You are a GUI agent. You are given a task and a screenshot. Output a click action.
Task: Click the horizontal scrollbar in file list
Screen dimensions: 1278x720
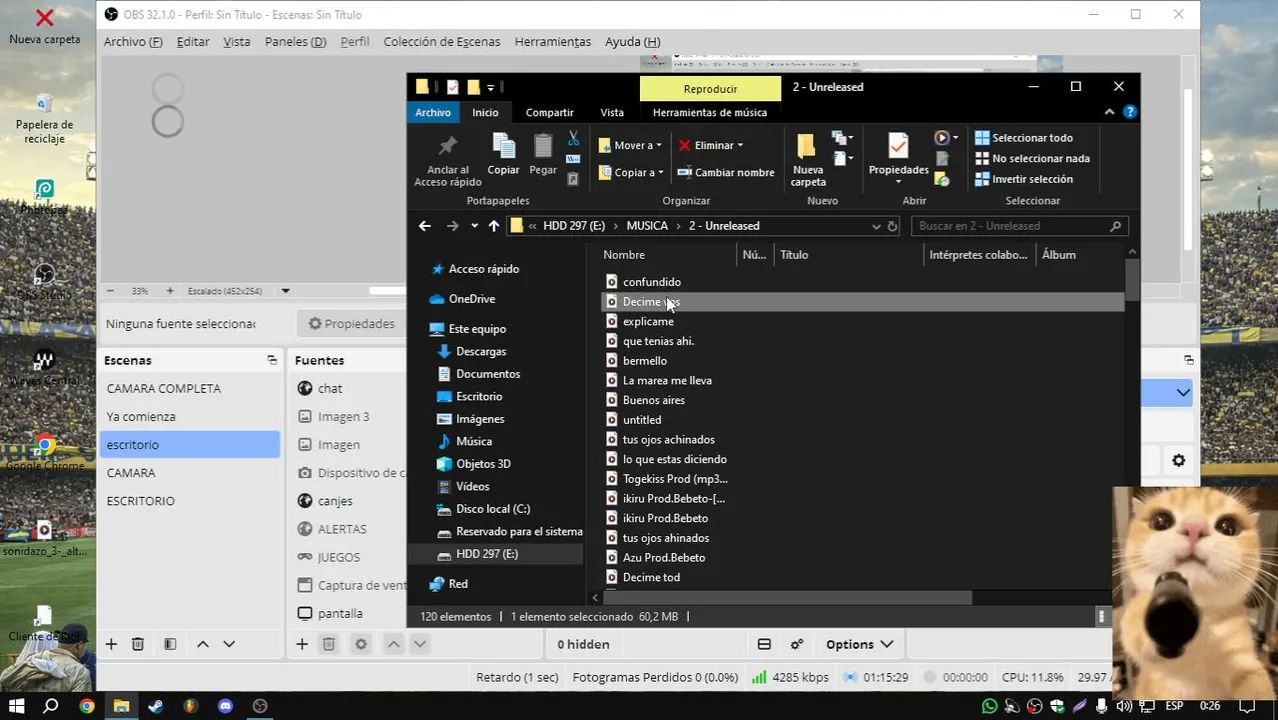tap(787, 598)
